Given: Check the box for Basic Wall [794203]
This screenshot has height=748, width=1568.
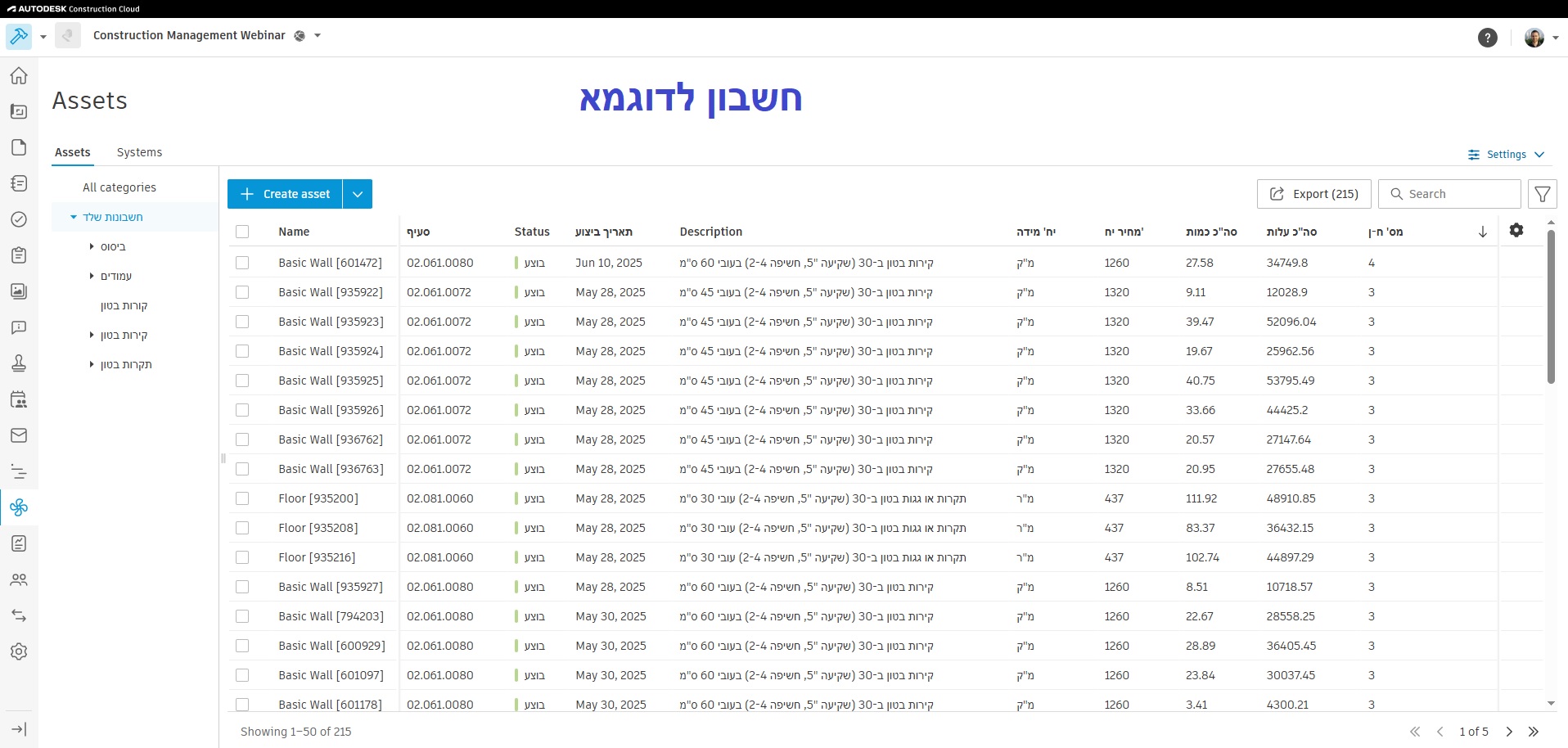Looking at the screenshot, I should click(x=242, y=616).
